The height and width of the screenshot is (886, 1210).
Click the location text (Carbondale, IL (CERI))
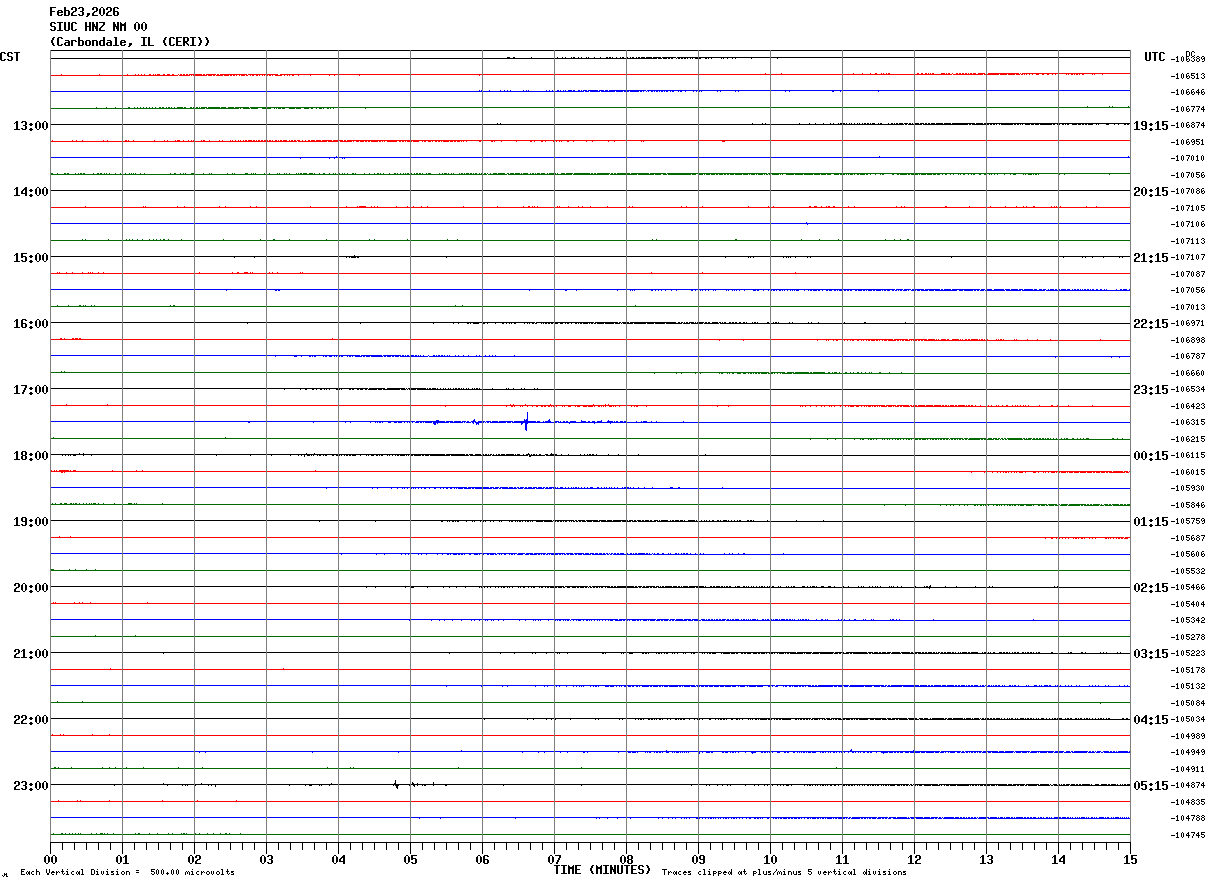coord(130,42)
